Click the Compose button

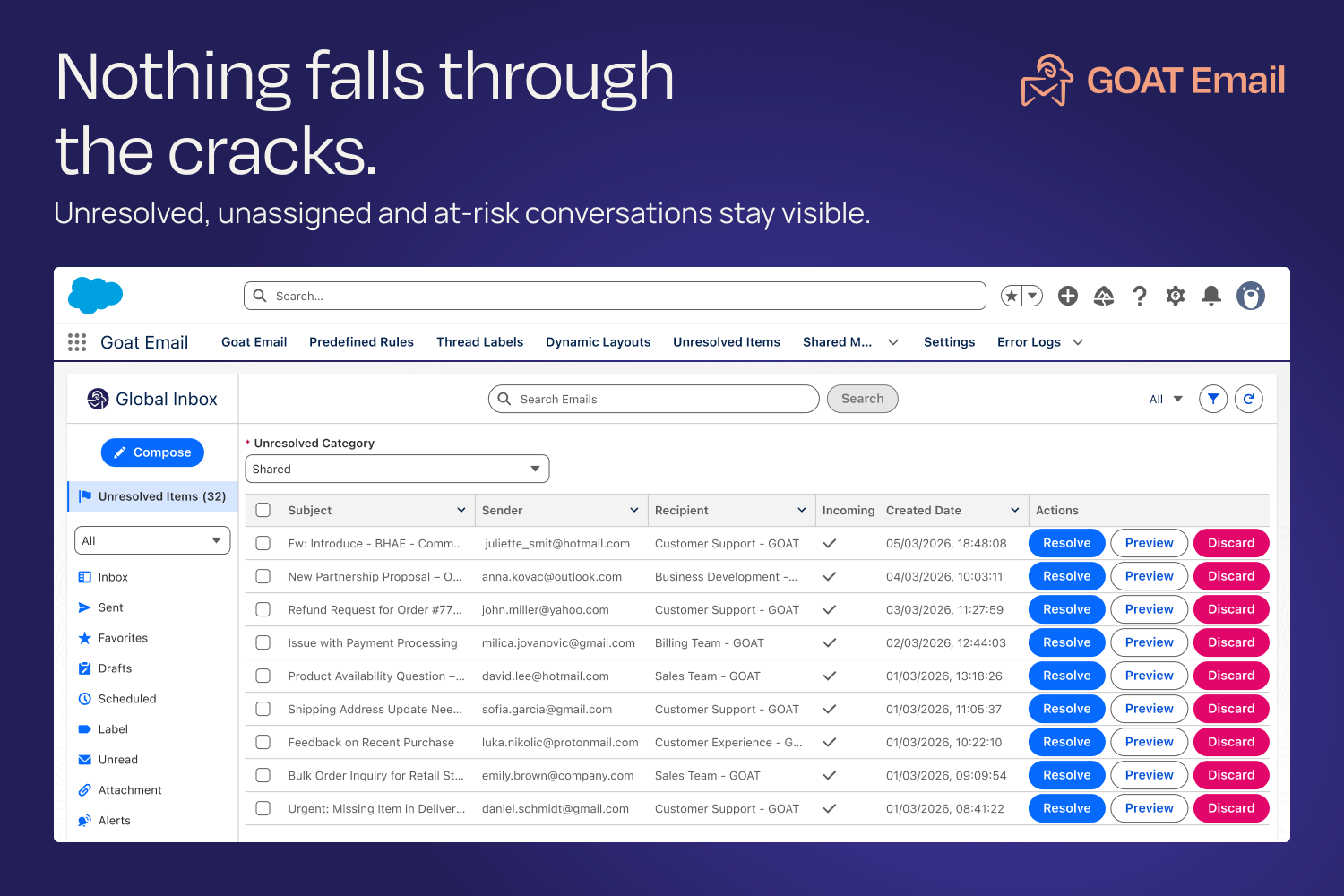click(152, 452)
